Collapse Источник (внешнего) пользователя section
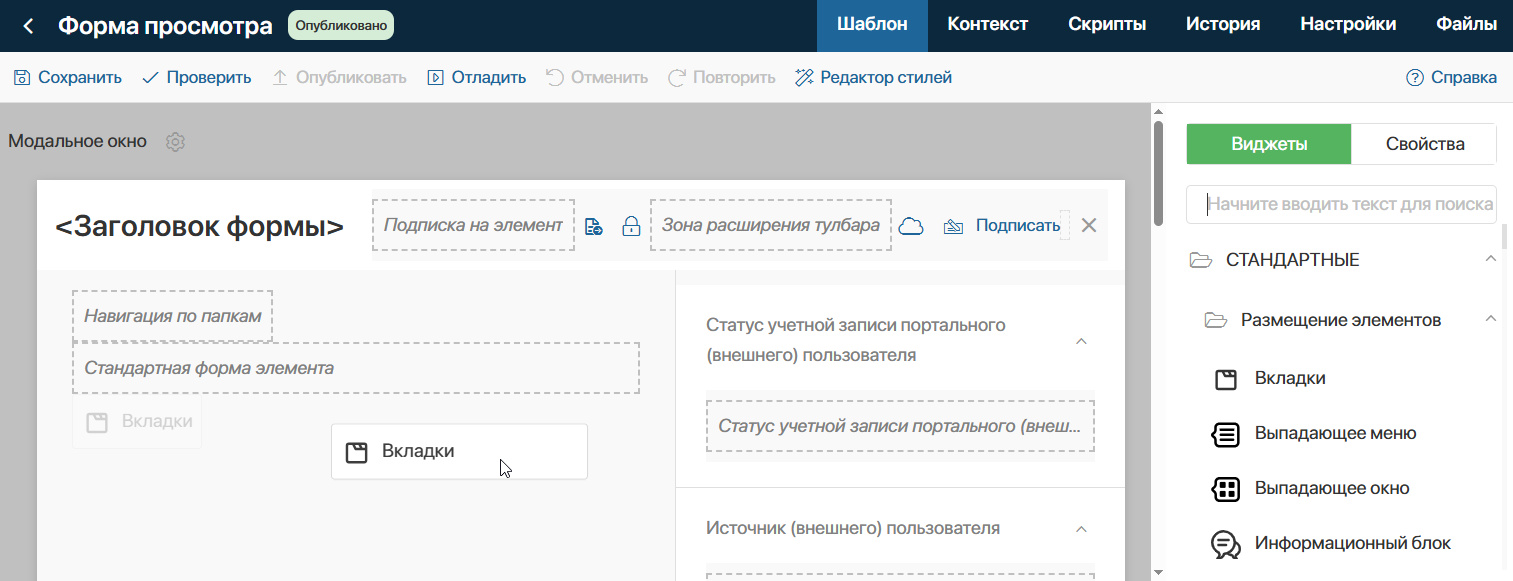 coord(1080,529)
